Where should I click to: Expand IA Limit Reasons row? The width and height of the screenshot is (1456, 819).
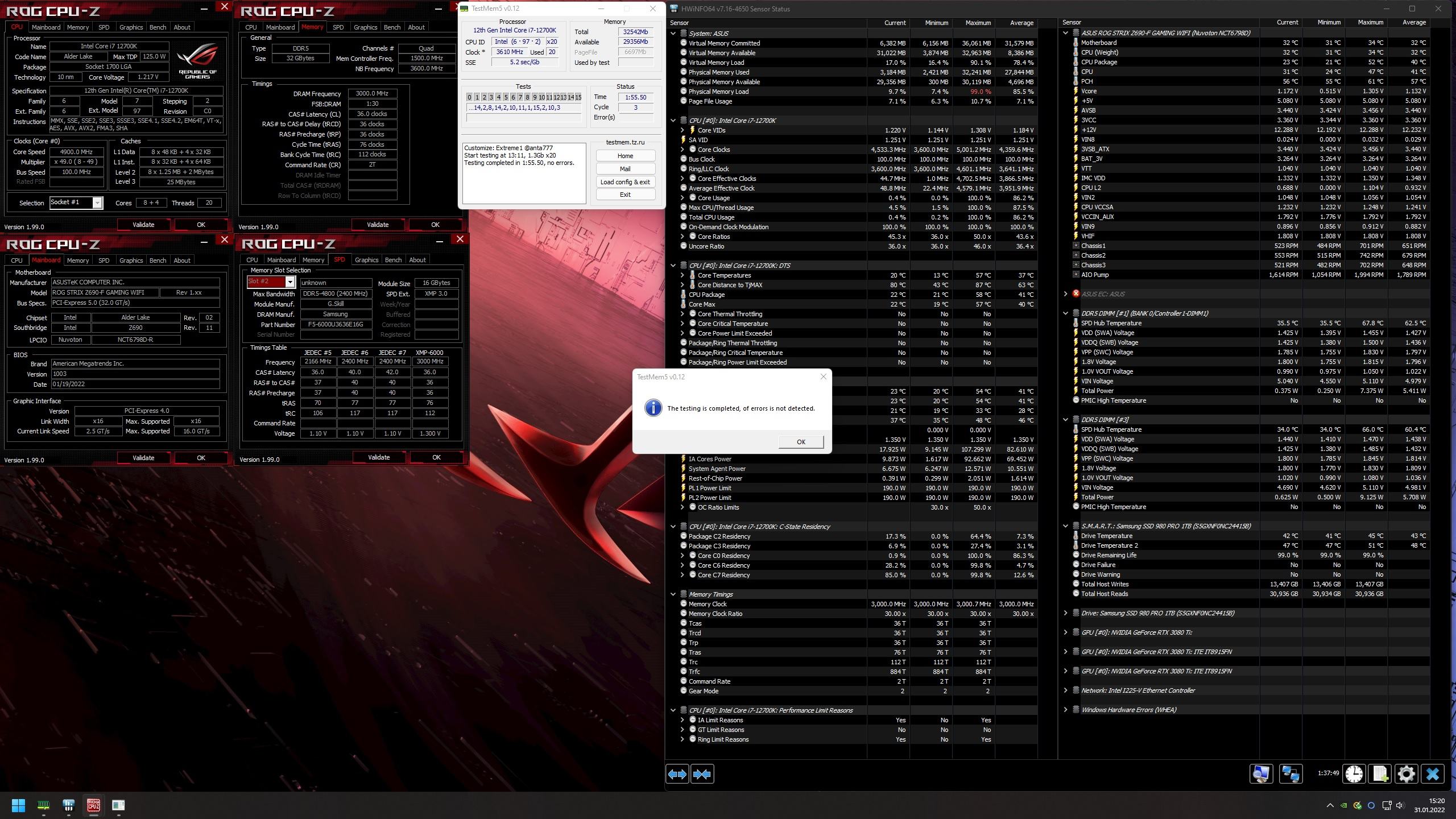click(x=682, y=720)
